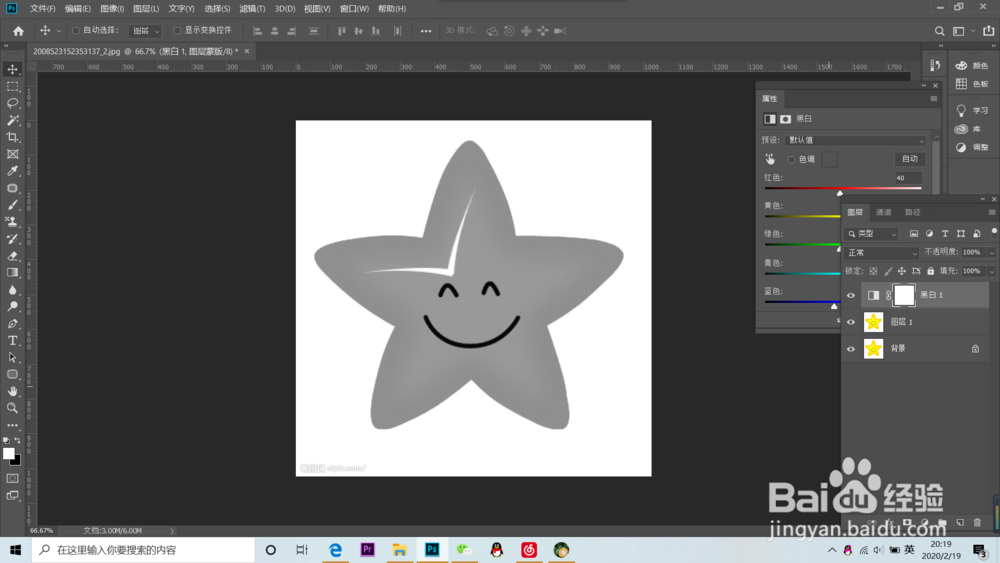The height and width of the screenshot is (563, 1000).
Task: Open the 预设 preset dropdown
Action: pos(856,141)
